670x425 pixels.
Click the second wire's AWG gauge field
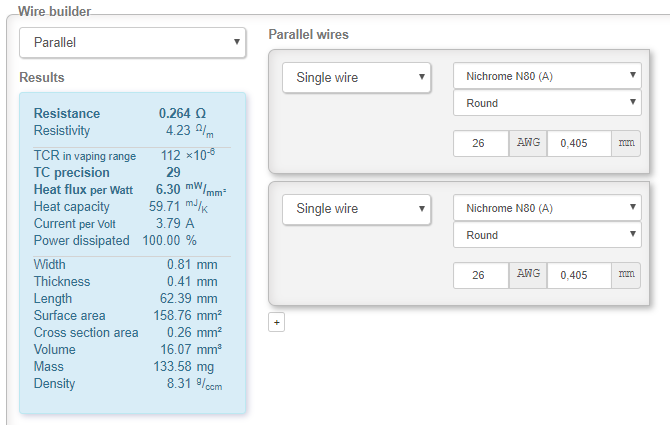[x=481, y=275]
